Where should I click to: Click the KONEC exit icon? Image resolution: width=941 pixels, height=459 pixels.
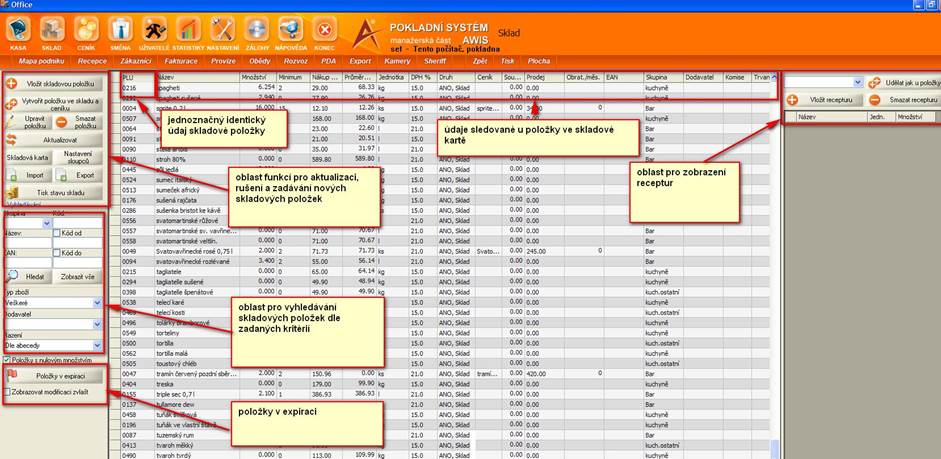tap(325, 30)
